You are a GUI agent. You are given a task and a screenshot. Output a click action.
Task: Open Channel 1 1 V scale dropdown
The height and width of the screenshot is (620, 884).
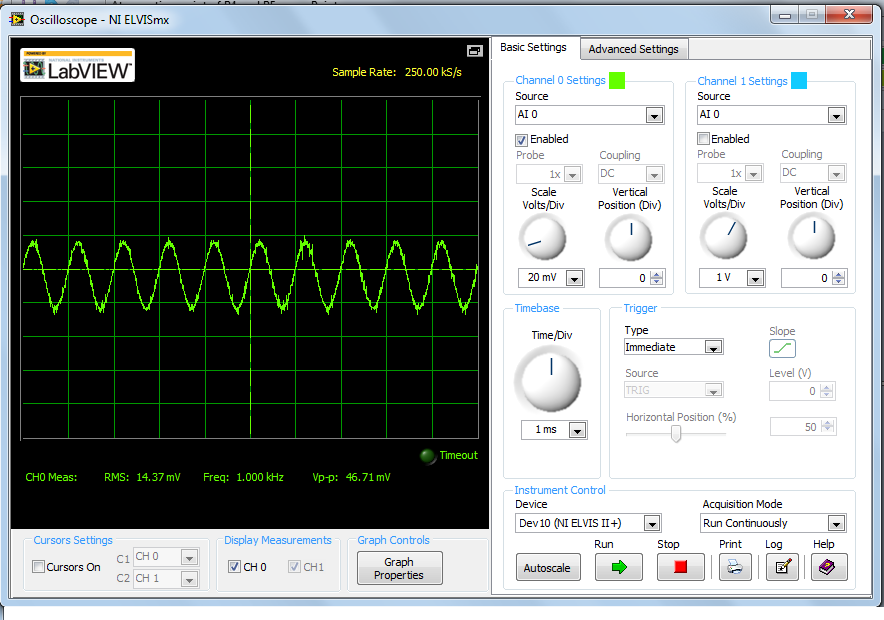pos(755,278)
